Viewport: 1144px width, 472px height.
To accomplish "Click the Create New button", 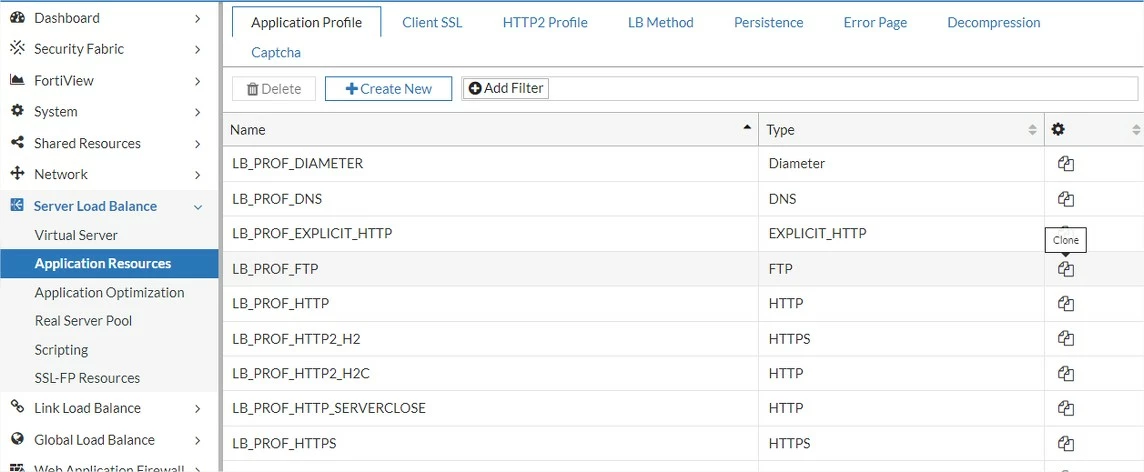I will coord(388,89).
